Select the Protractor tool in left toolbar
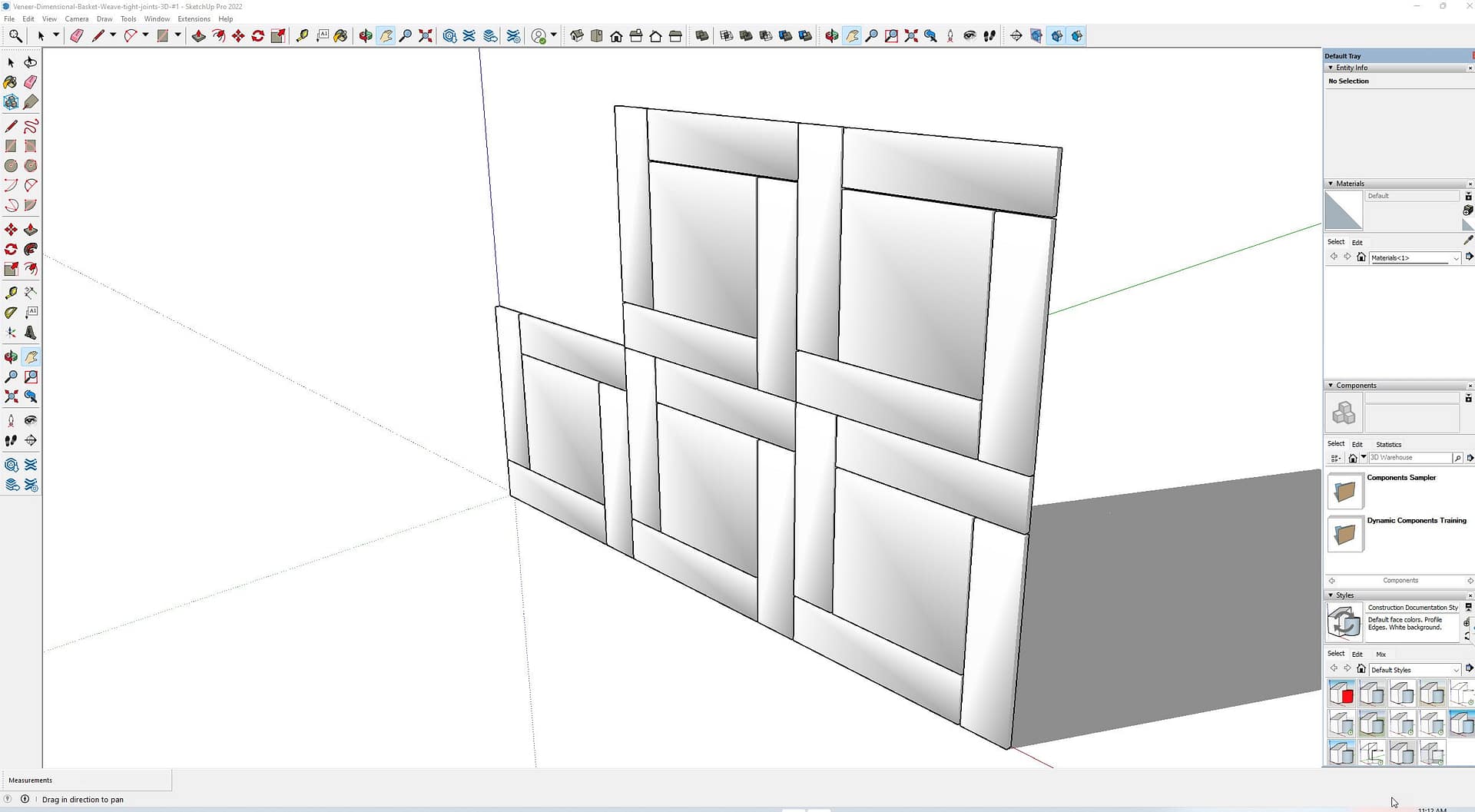Image resolution: width=1475 pixels, height=812 pixels. (11, 313)
